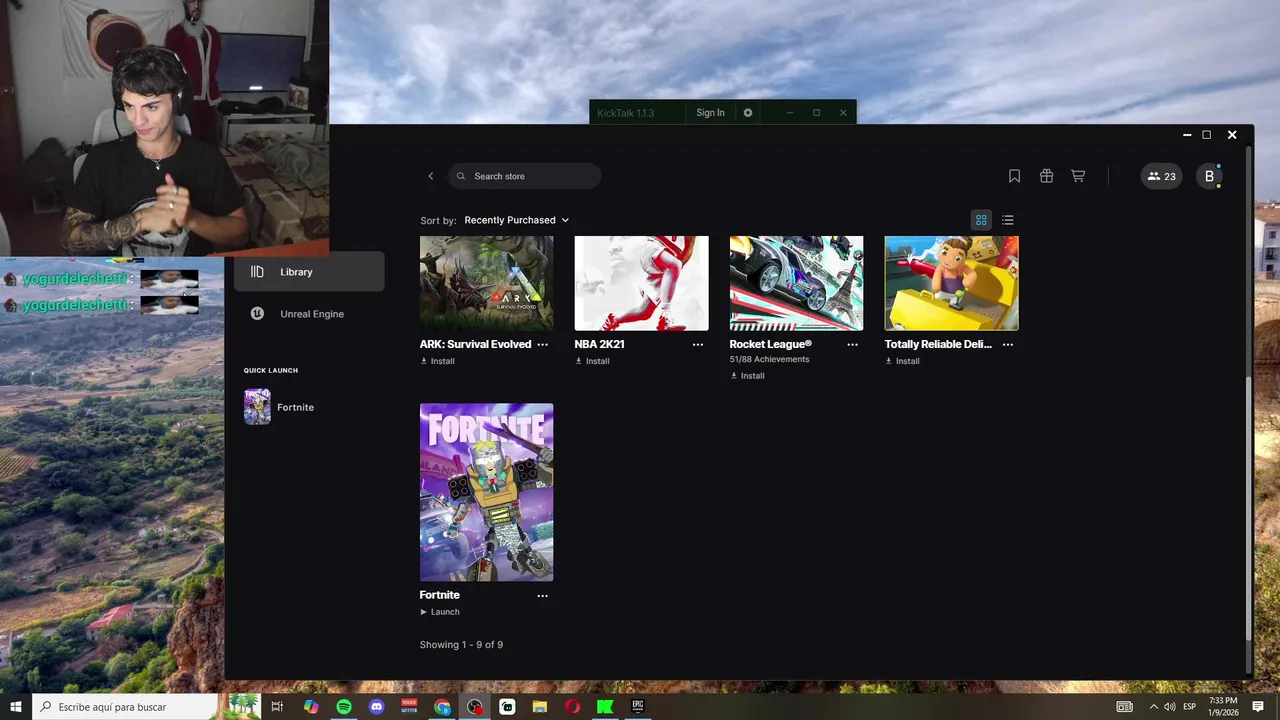Image resolution: width=1280 pixels, height=720 pixels.
Task: Install Rocket League
Action: click(747, 376)
